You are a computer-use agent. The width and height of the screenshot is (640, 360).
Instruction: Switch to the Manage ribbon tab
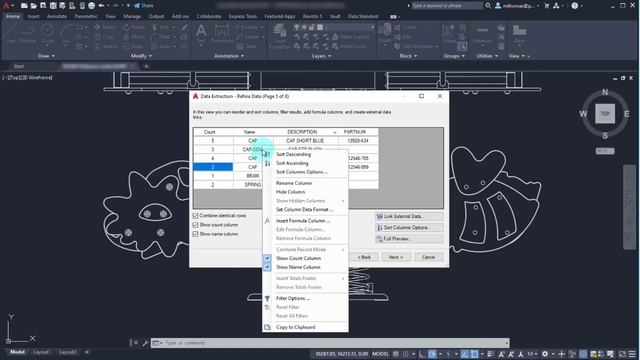[132, 16]
